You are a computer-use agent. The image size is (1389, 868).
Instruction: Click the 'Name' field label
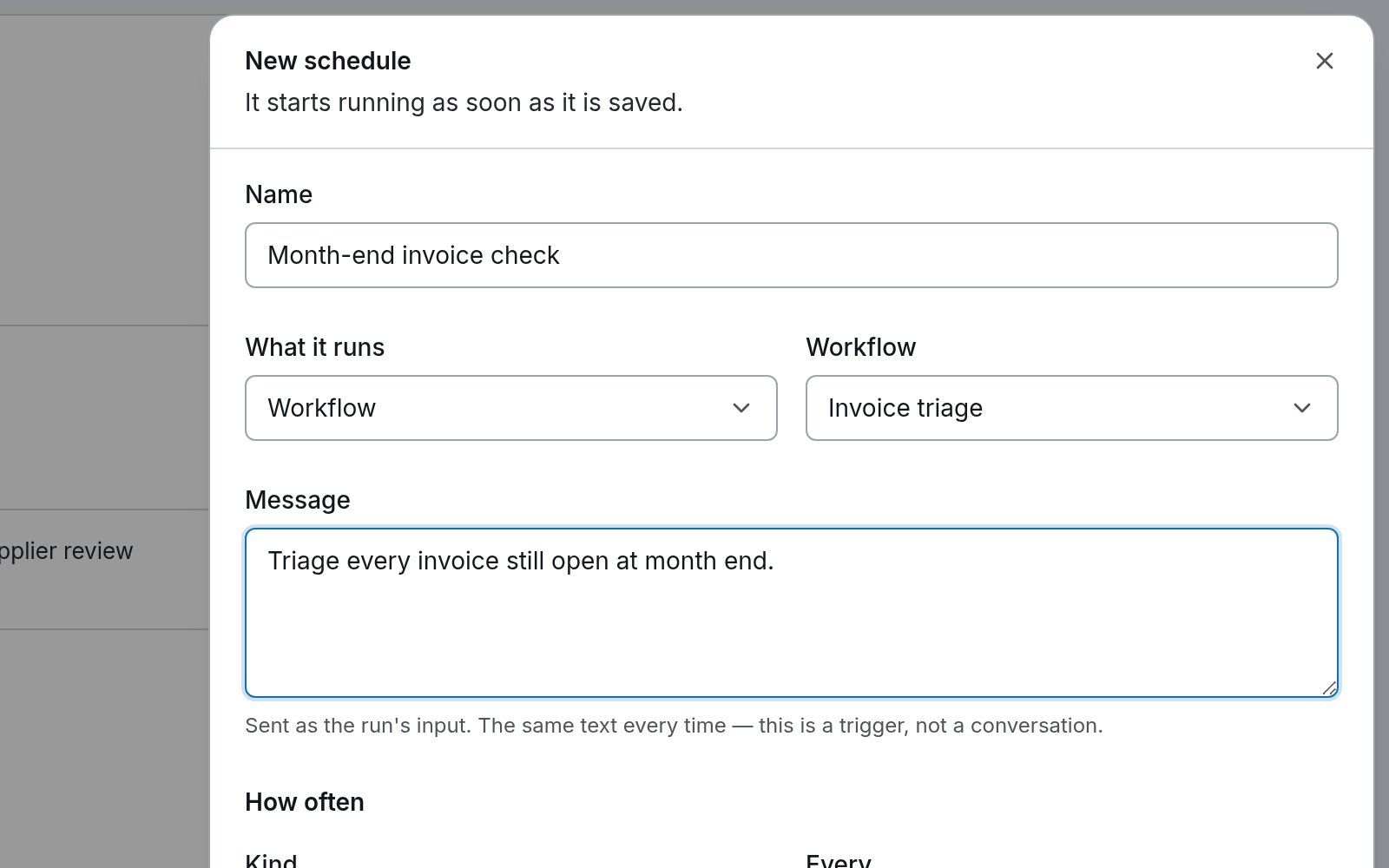tap(279, 194)
